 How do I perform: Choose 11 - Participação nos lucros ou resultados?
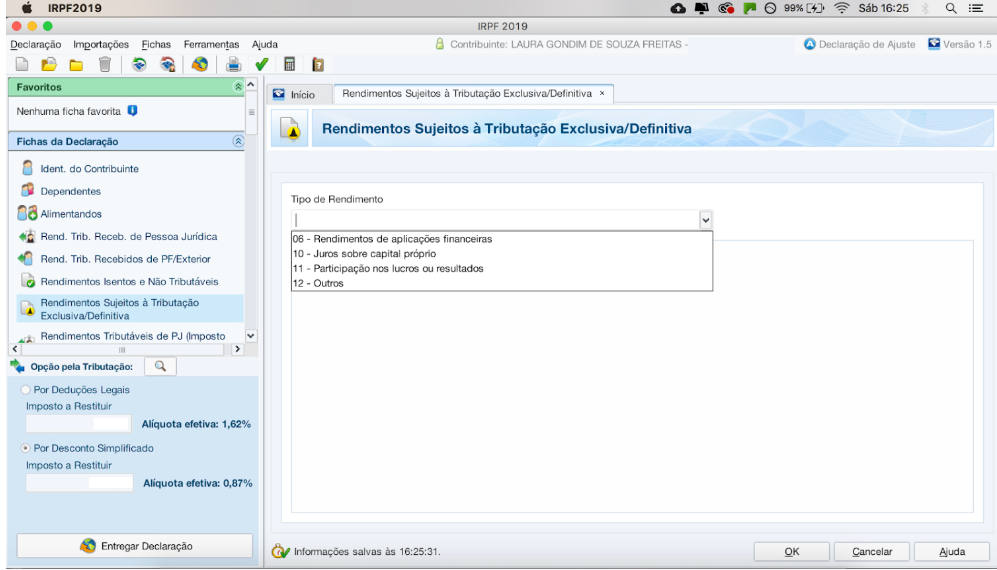502,268
